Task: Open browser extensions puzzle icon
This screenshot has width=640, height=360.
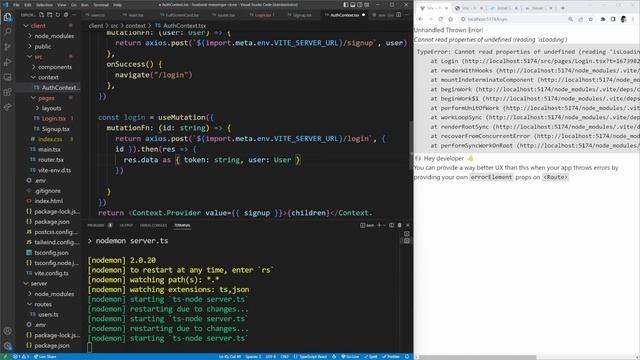Action: [603, 19]
